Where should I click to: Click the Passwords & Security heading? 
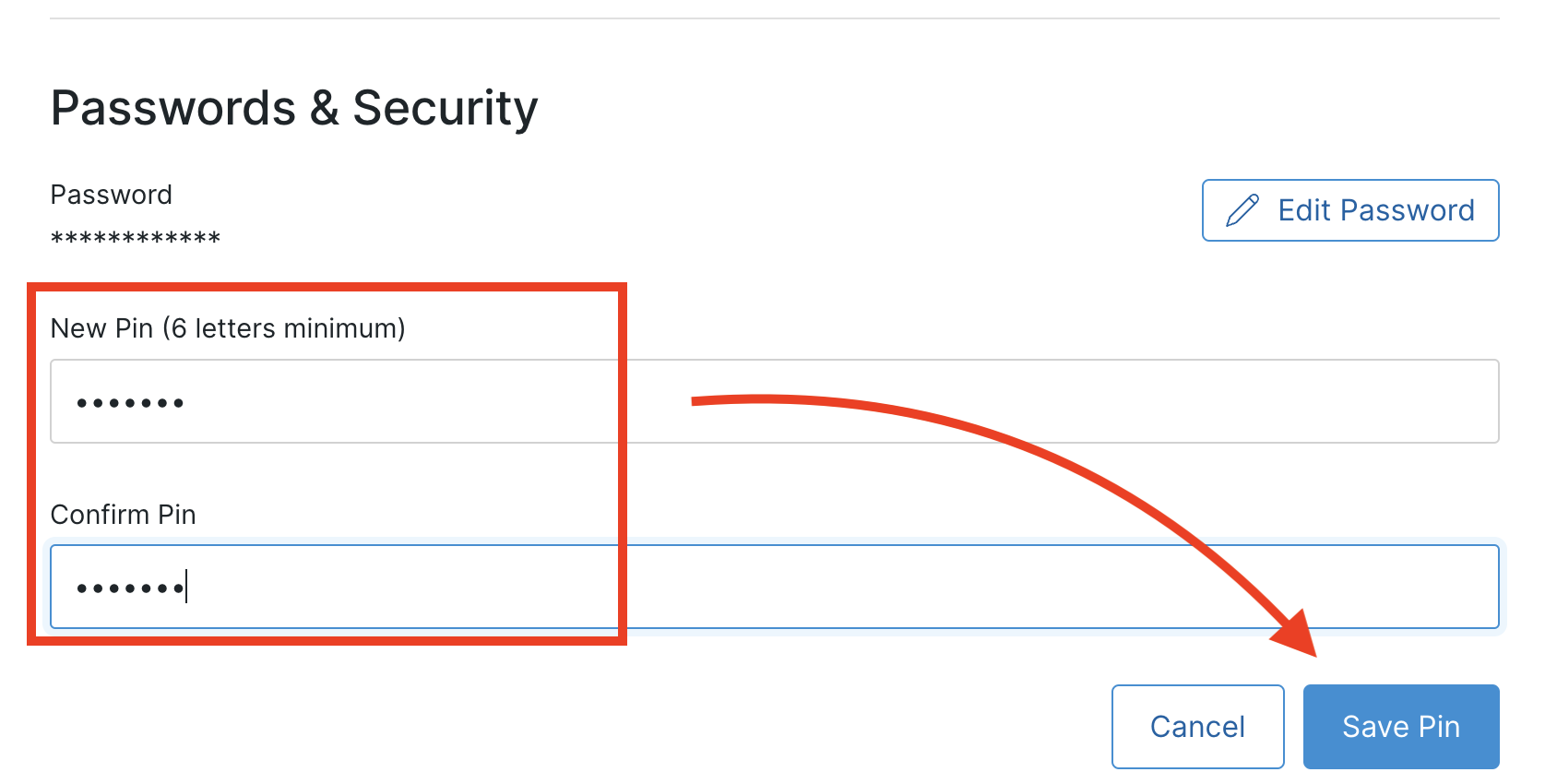click(294, 108)
